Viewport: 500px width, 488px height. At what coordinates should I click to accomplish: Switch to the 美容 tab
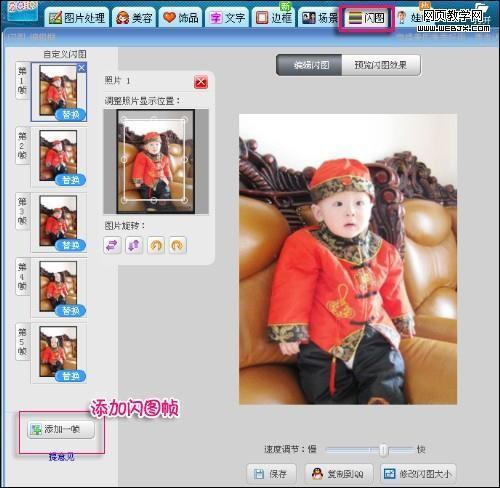click(x=134, y=18)
